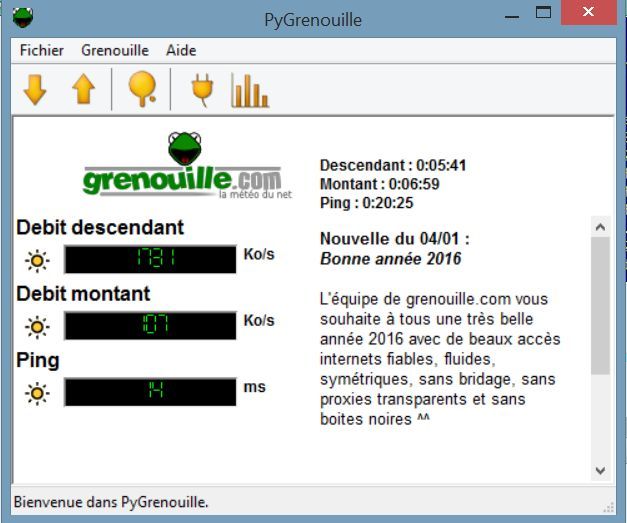Click sun weather icon for Debit descendant
Screen dimensions: 627x523
(x=37, y=261)
